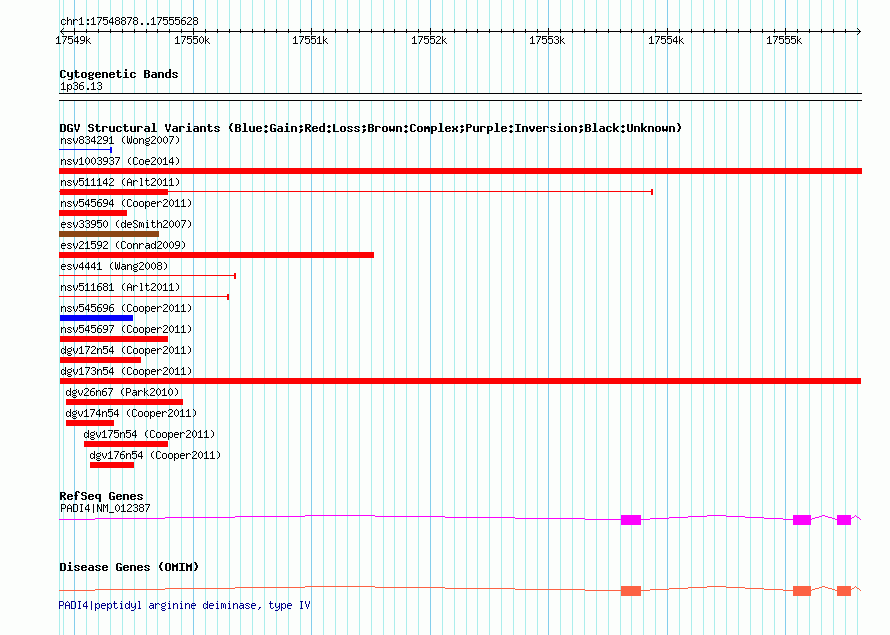890x635 pixels.
Task: Open the PADI4|NM_012387 RefSeq gene label
Action: click(x=105, y=508)
